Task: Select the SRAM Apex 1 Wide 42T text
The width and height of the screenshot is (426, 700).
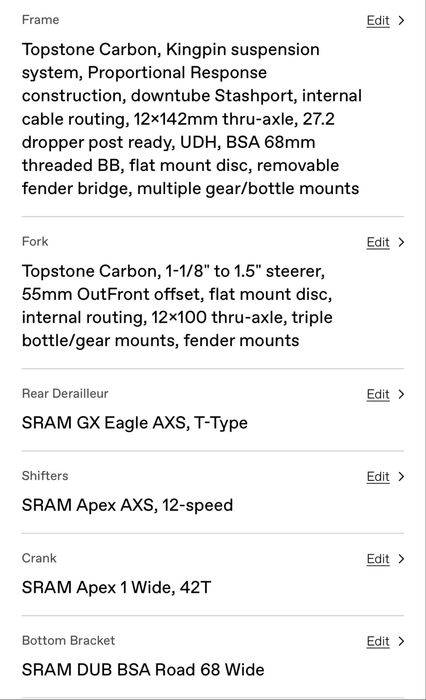Action: coord(116,588)
